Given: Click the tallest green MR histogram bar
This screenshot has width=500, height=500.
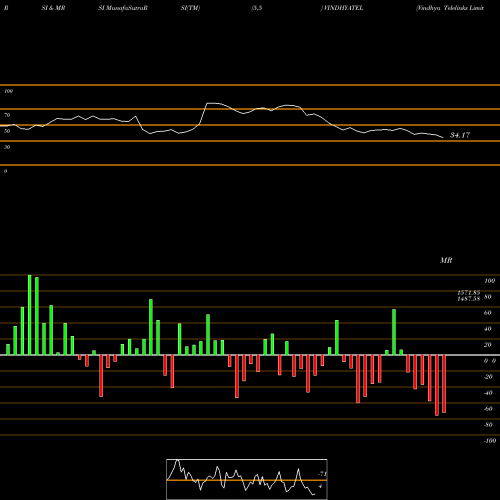Looking at the screenshot, I should (x=30, y=315).
